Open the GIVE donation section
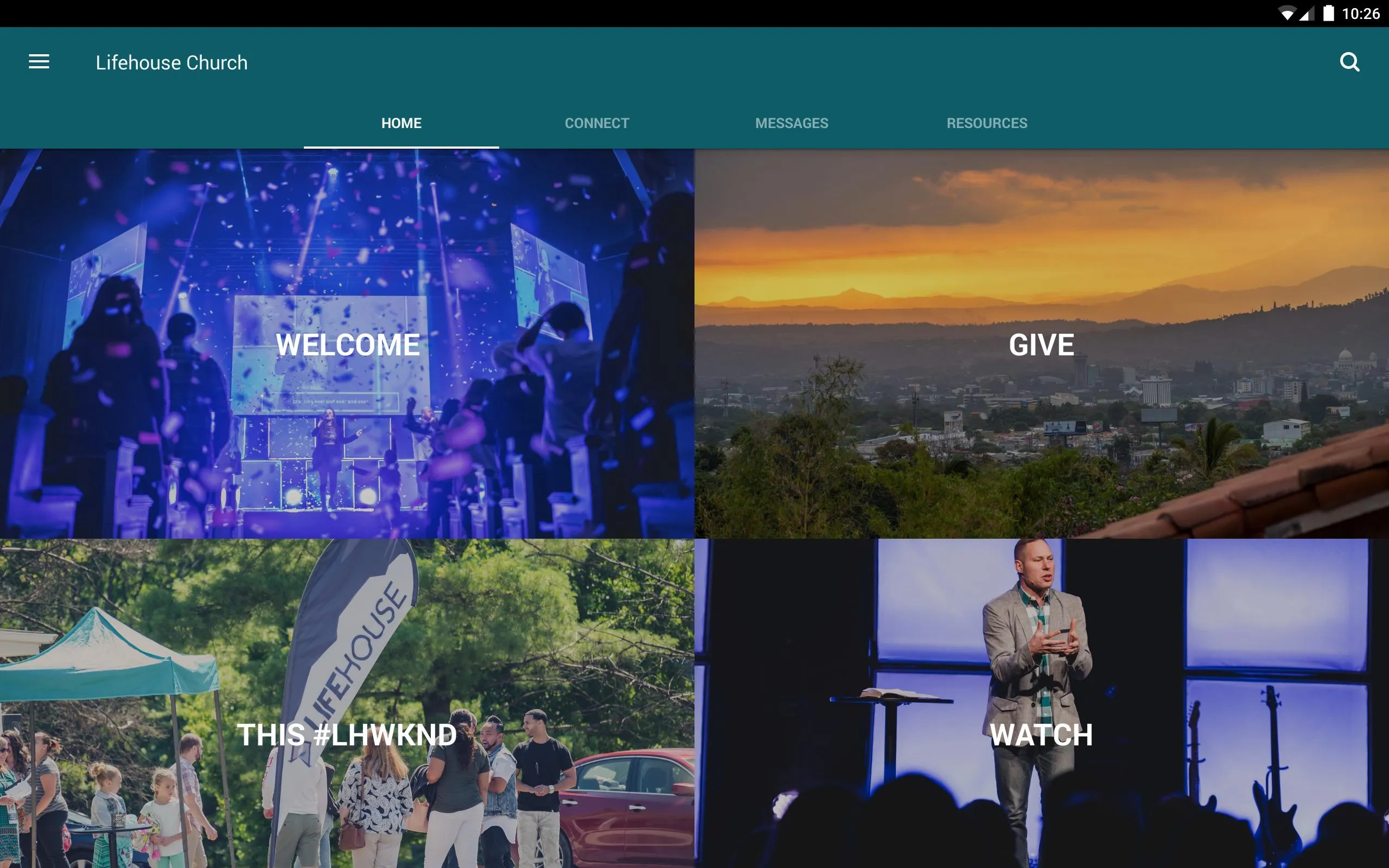The image size is (1389, 868). [1041, 343]
